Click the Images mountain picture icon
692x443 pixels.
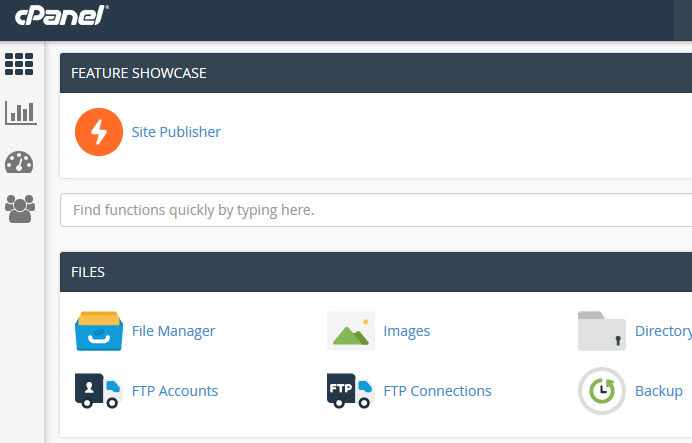351,331
